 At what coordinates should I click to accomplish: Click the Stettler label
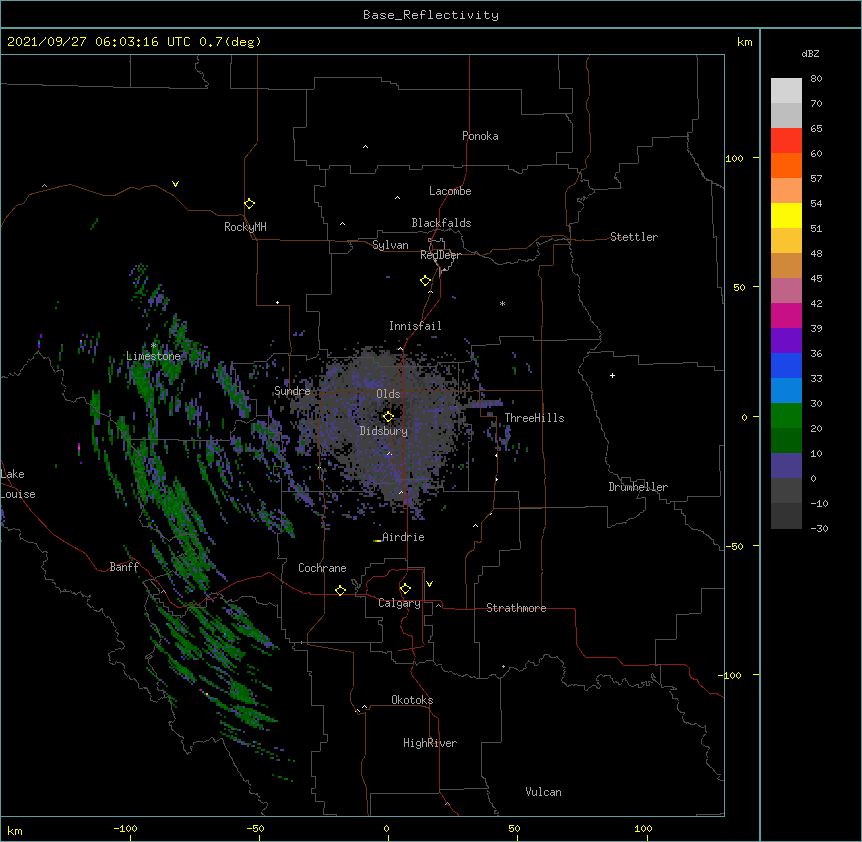634,237
